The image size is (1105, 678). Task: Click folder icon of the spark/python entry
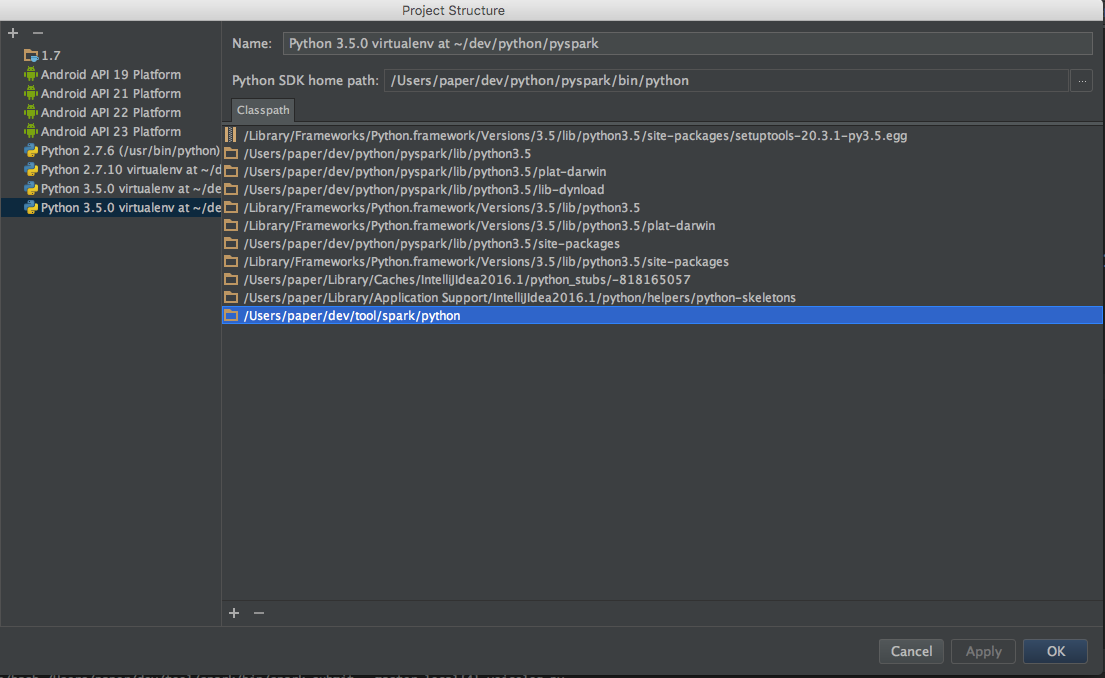[230, 315]
